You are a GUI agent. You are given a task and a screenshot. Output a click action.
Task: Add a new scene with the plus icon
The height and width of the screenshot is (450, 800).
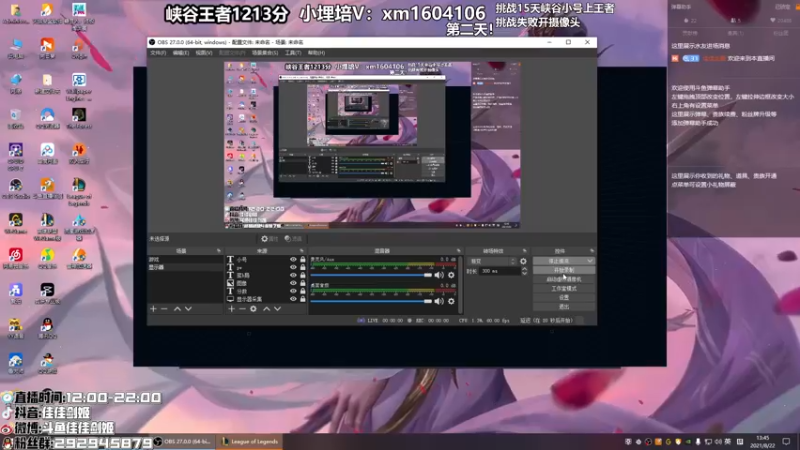[x=153, y=309]
